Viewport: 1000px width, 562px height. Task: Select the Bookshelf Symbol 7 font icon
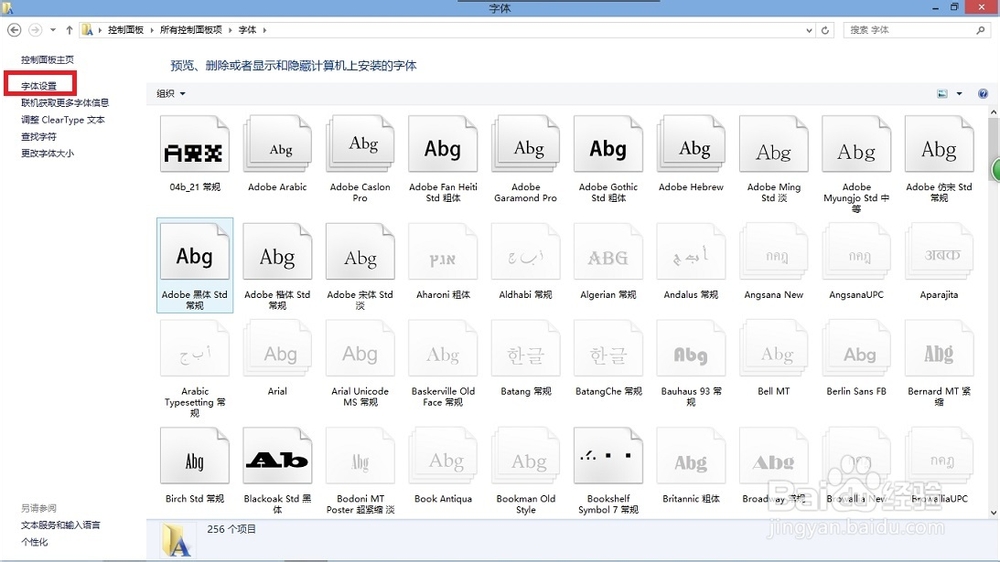pyautogui.click(x=608, y=455)
